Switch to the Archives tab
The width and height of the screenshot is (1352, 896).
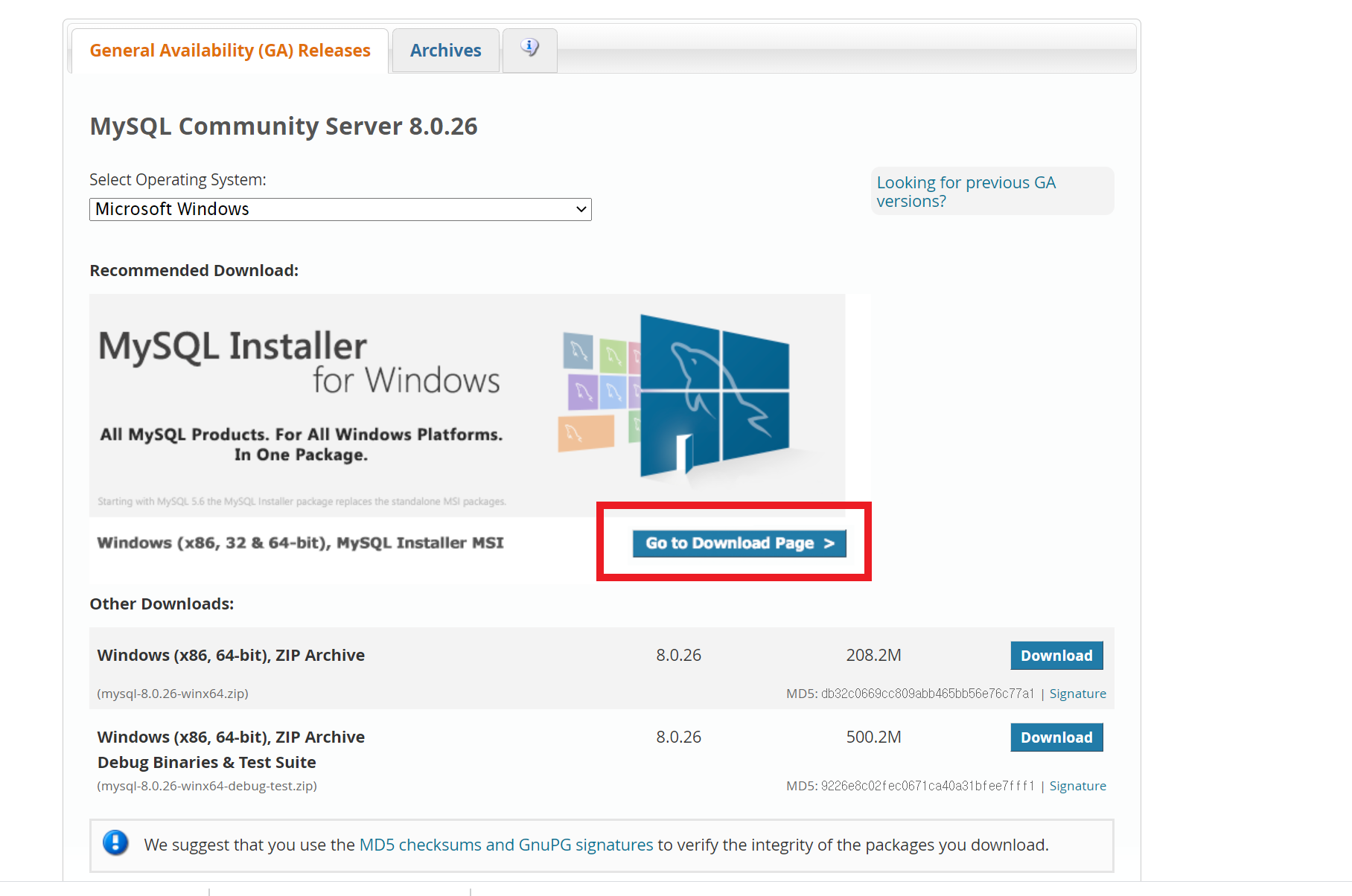click(445, 51)
